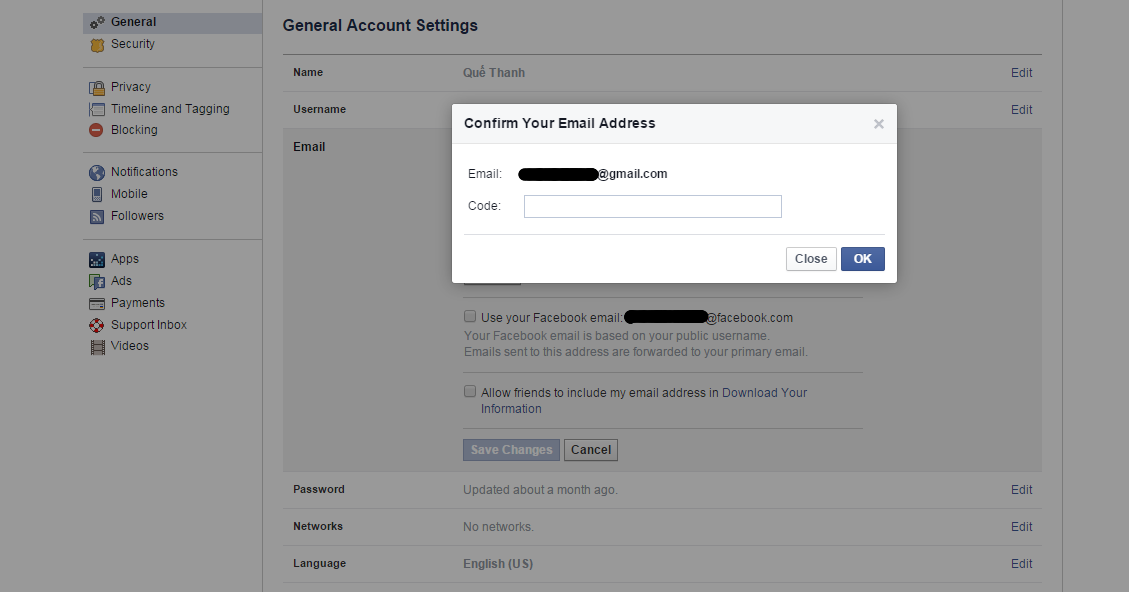The image size is (1129, 592).
Task: Click the red Blocking icon
Action: (x=96, y=130)
